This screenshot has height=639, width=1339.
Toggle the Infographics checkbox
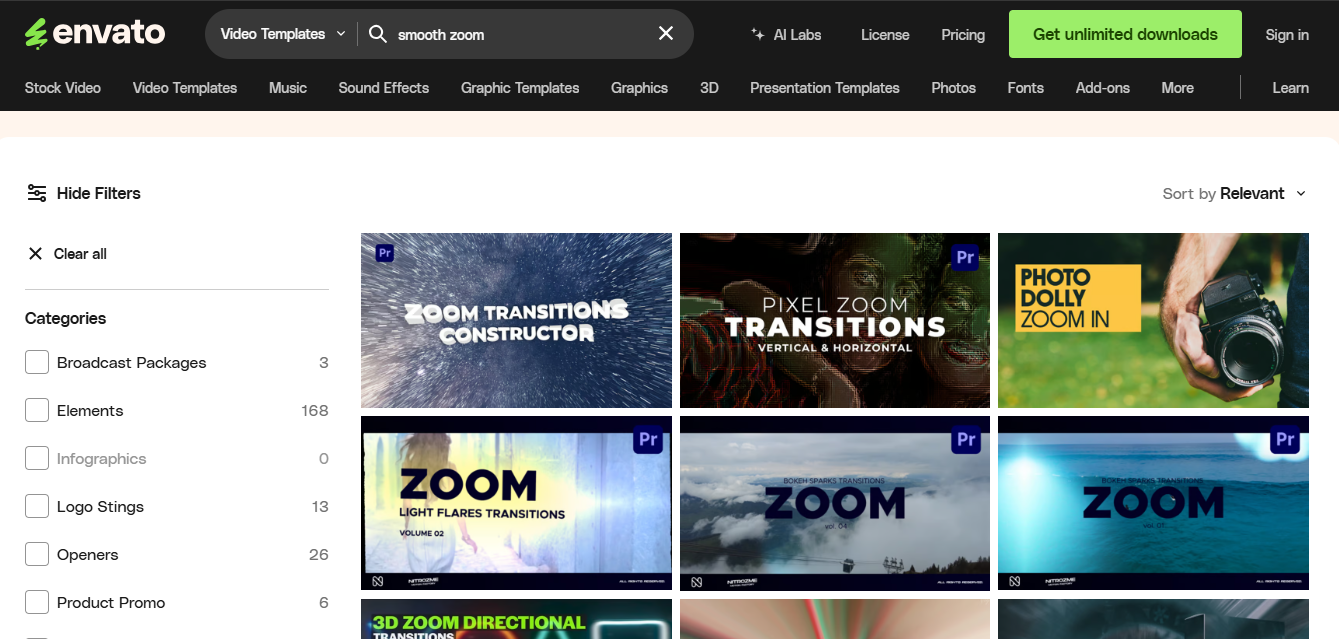(37, 458)
